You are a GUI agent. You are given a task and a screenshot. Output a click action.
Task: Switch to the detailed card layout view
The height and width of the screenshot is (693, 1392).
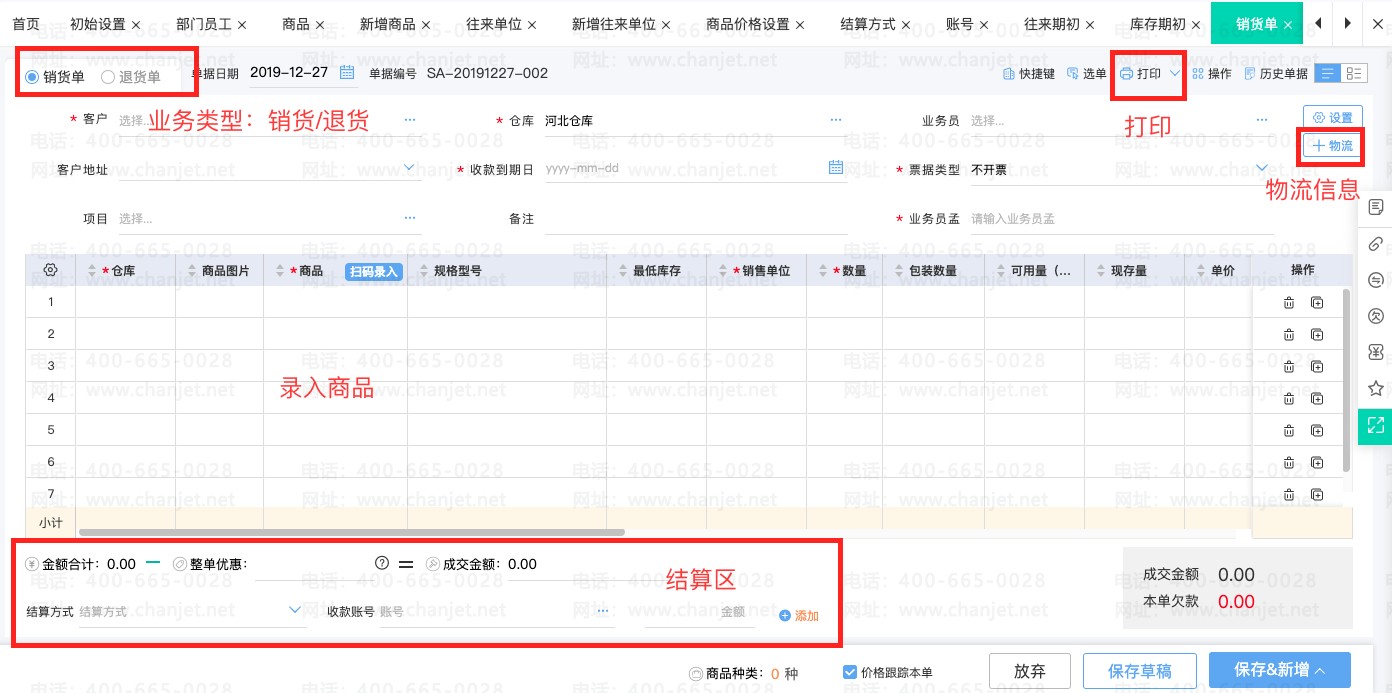pos(1354,73)
